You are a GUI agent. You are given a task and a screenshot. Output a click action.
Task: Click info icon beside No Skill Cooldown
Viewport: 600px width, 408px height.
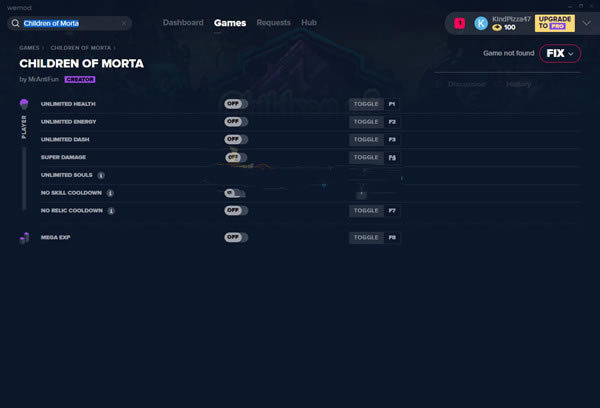click(x=110, y=193)
